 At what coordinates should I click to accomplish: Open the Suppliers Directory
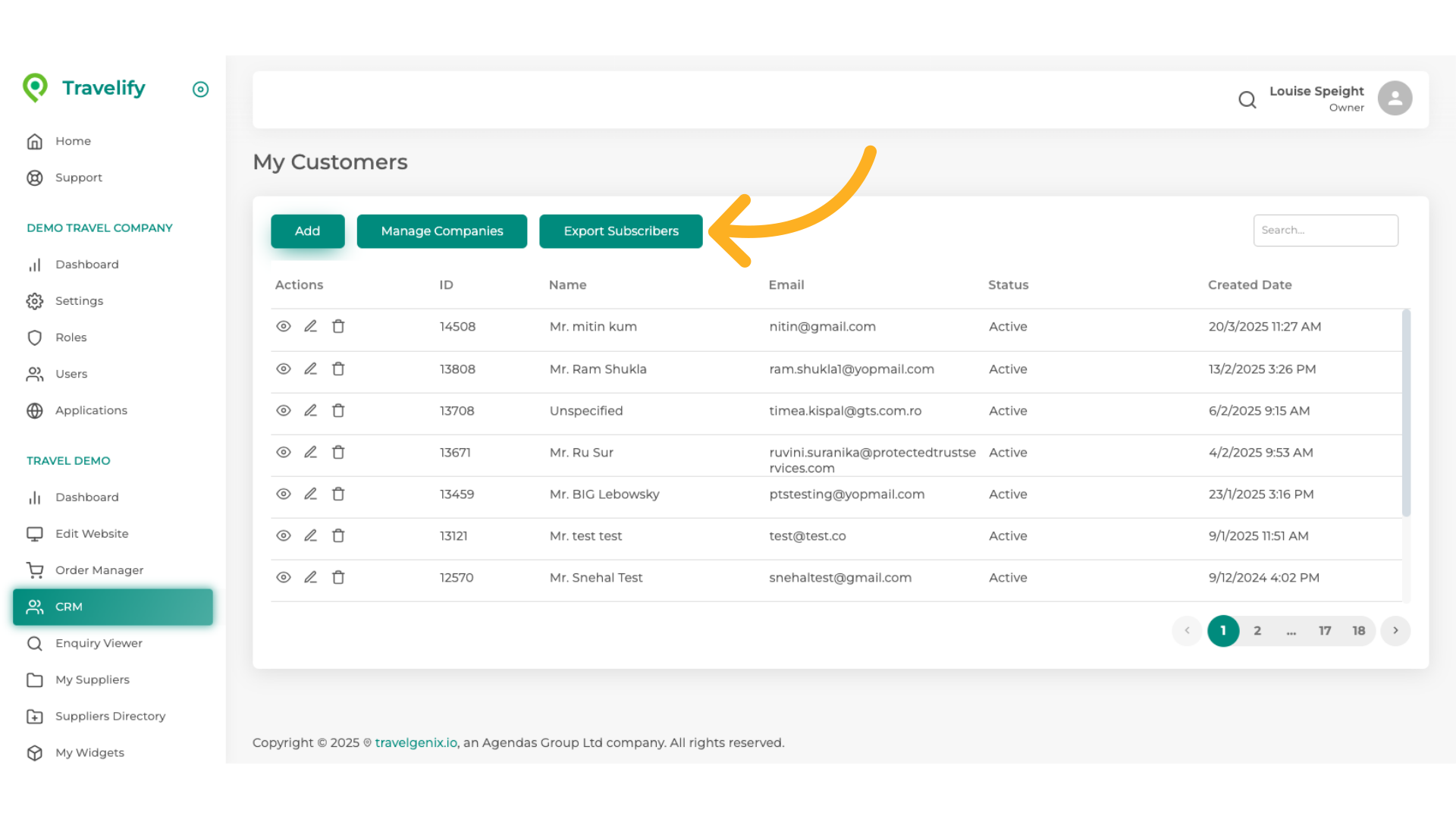tap(111, 716)
